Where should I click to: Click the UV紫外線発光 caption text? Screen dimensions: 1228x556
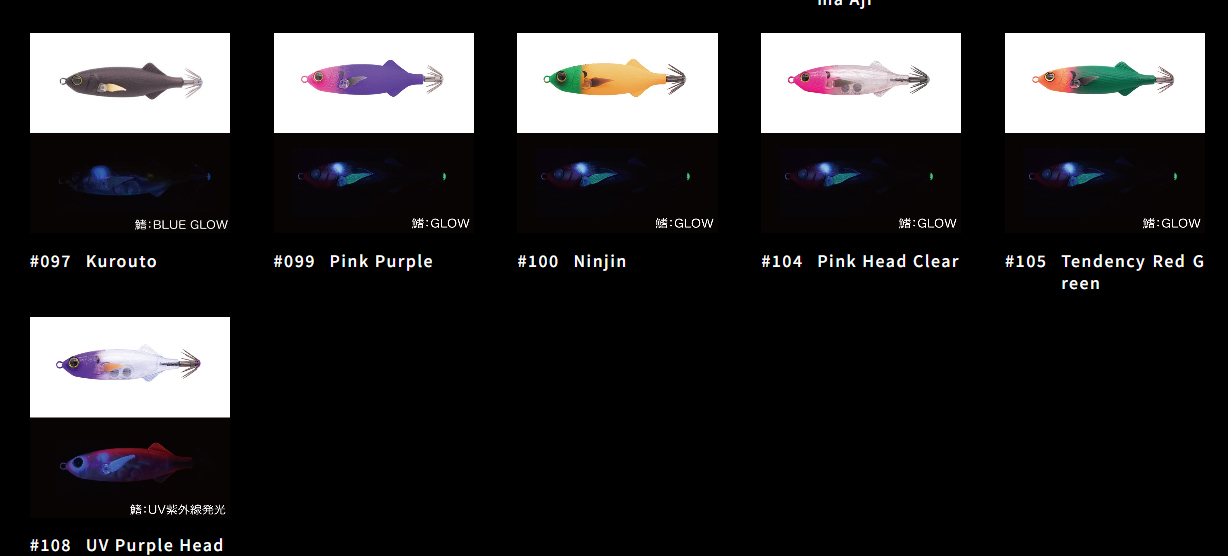coord(185,509)
